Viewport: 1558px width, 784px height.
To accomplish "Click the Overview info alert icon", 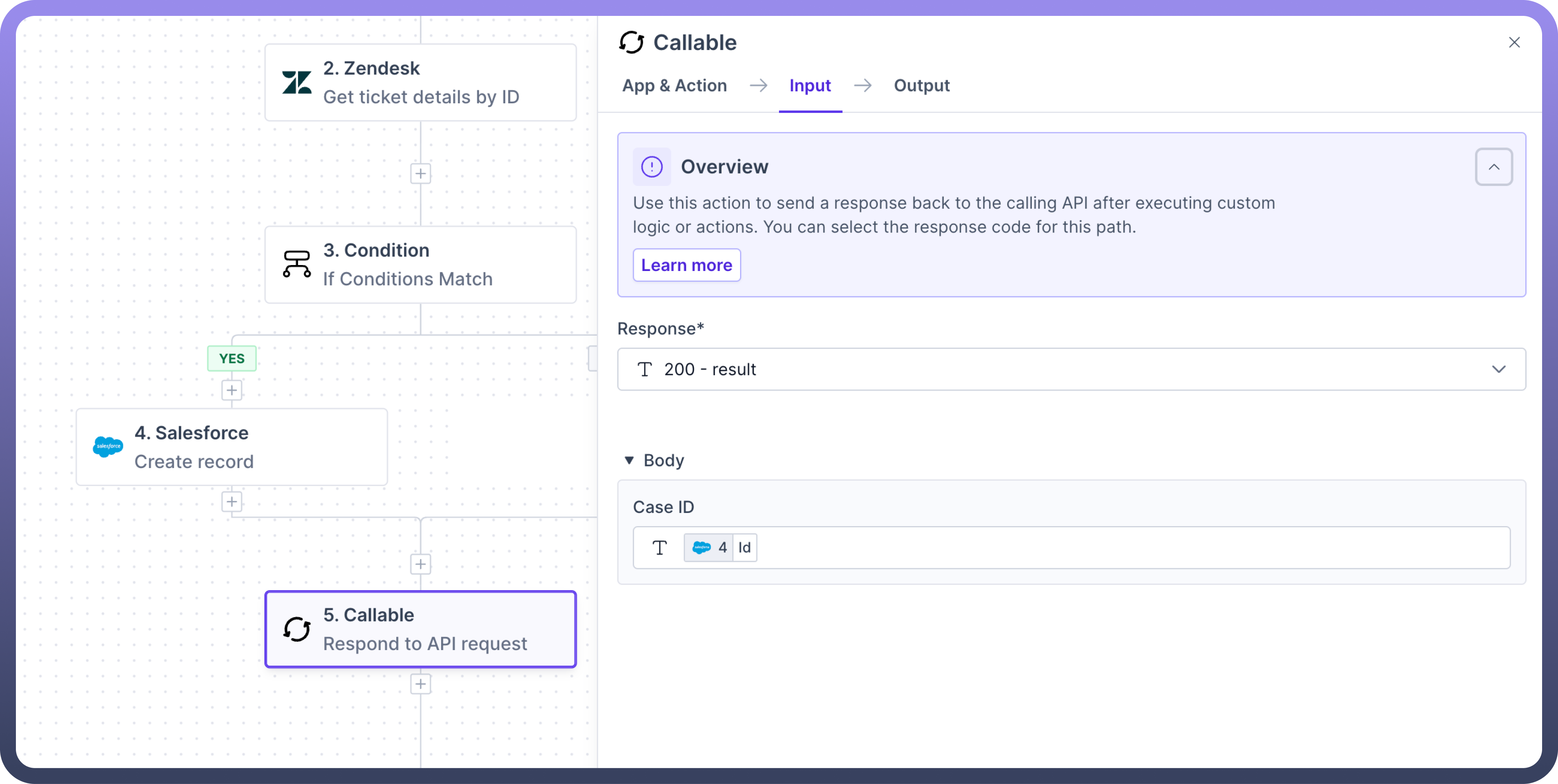I will pyautogui.click(x=651, y=167).
